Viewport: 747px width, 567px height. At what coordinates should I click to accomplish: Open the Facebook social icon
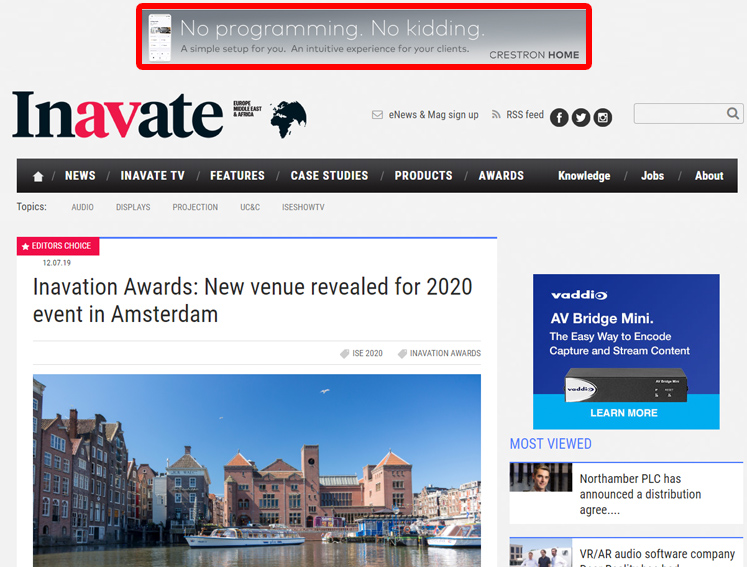pyautogui.click(x=559, y=118)
